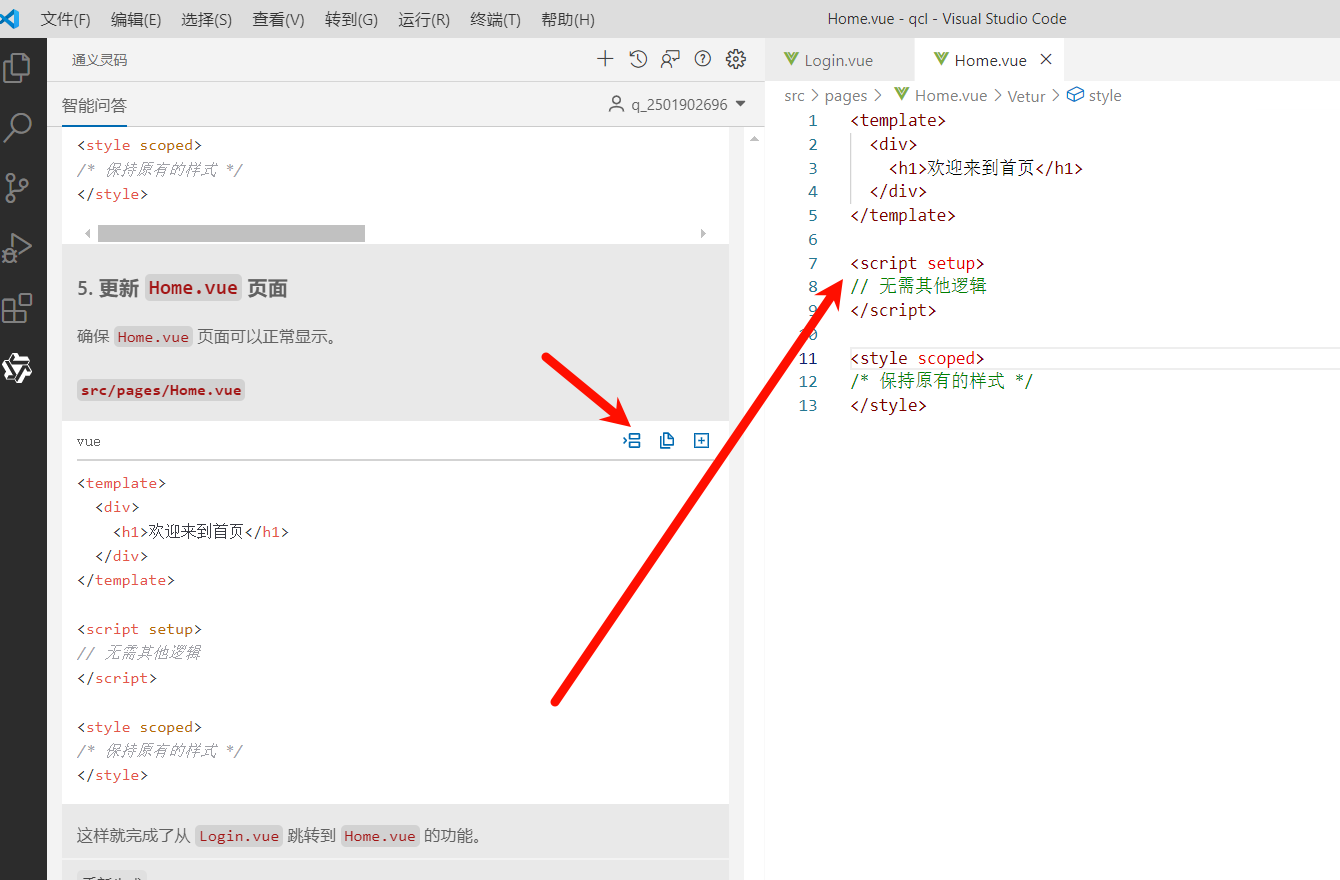Open account dropdown q_2501902696
Screen dimensions: 1340x880
pos(677,104)
